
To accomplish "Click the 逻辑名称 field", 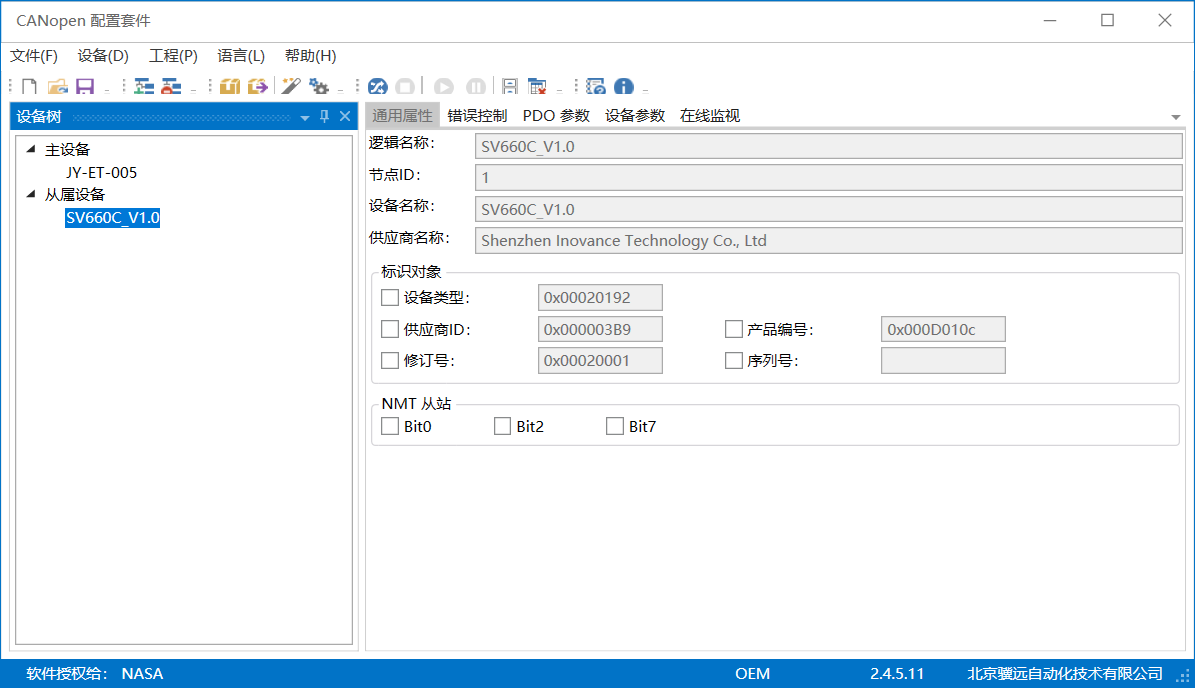I will coord(828,146).
